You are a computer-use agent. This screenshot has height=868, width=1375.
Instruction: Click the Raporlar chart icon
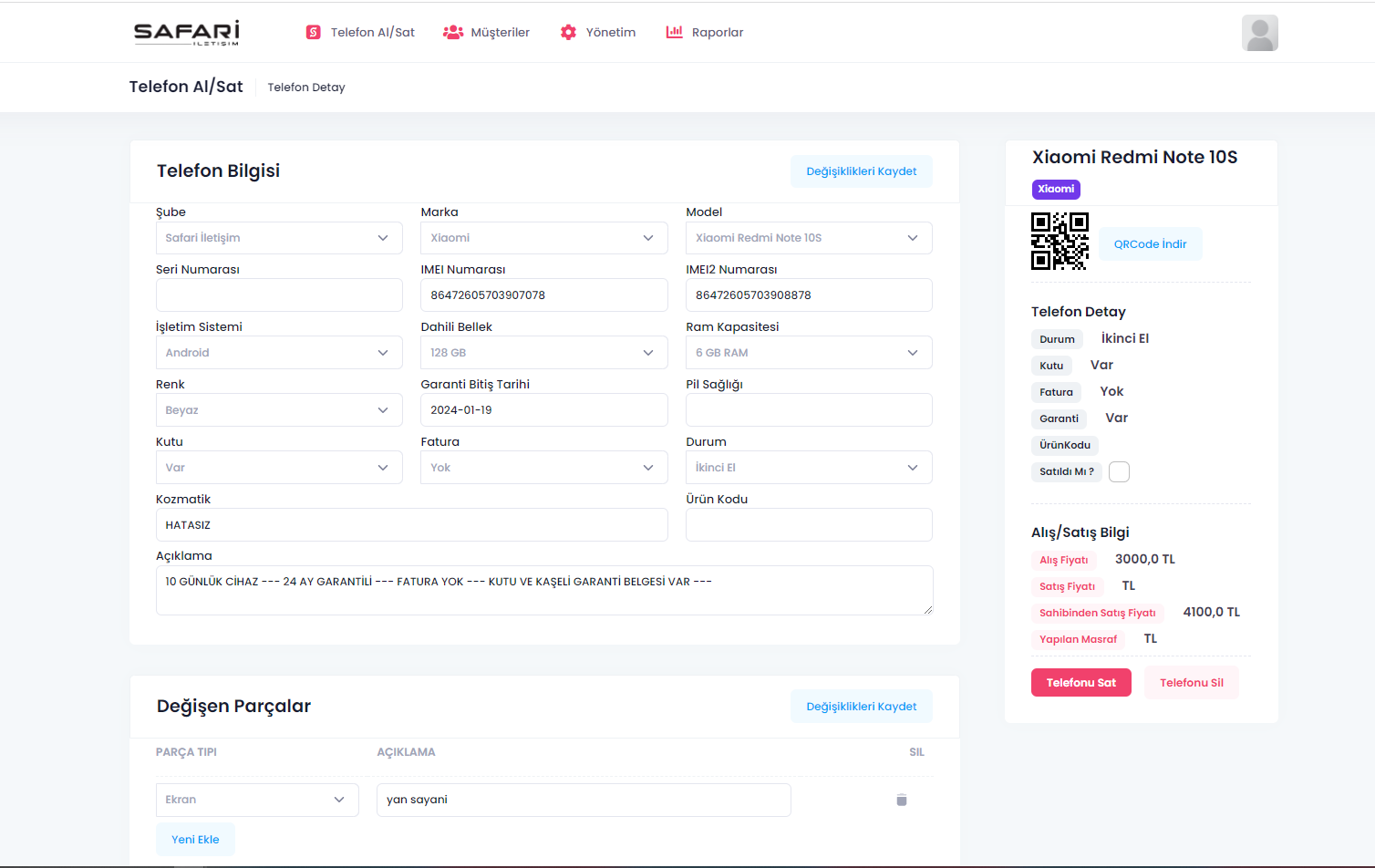tap(675, 33)
